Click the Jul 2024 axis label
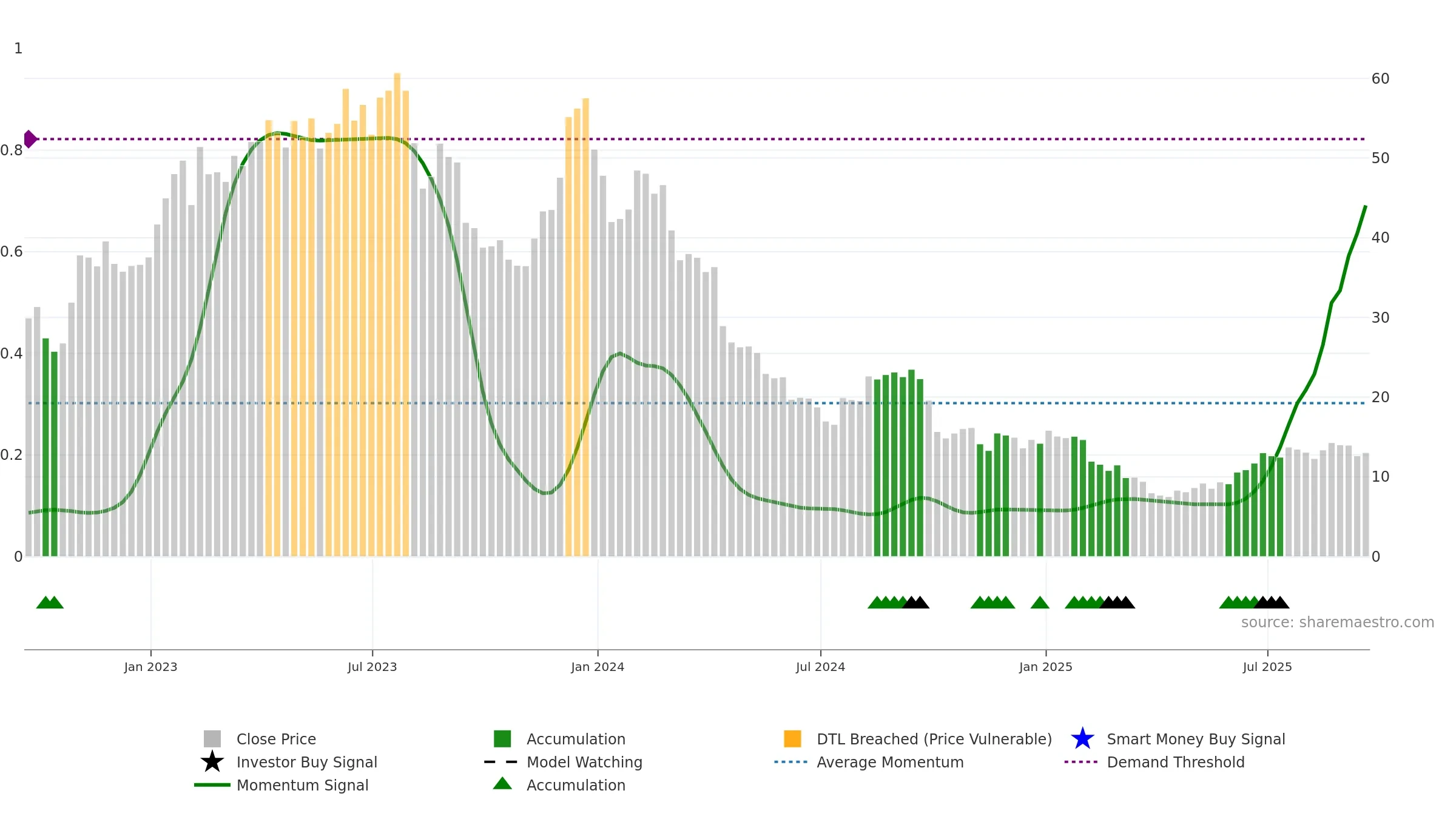The height and width of the screenshot is (819, 1456). tap(820, 667)
